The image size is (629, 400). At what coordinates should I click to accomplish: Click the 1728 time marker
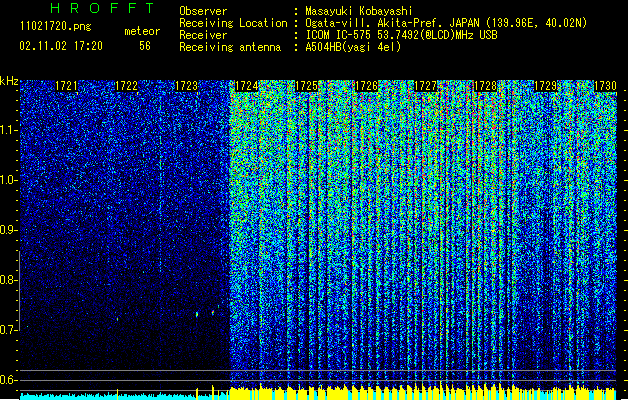point(485,86)
